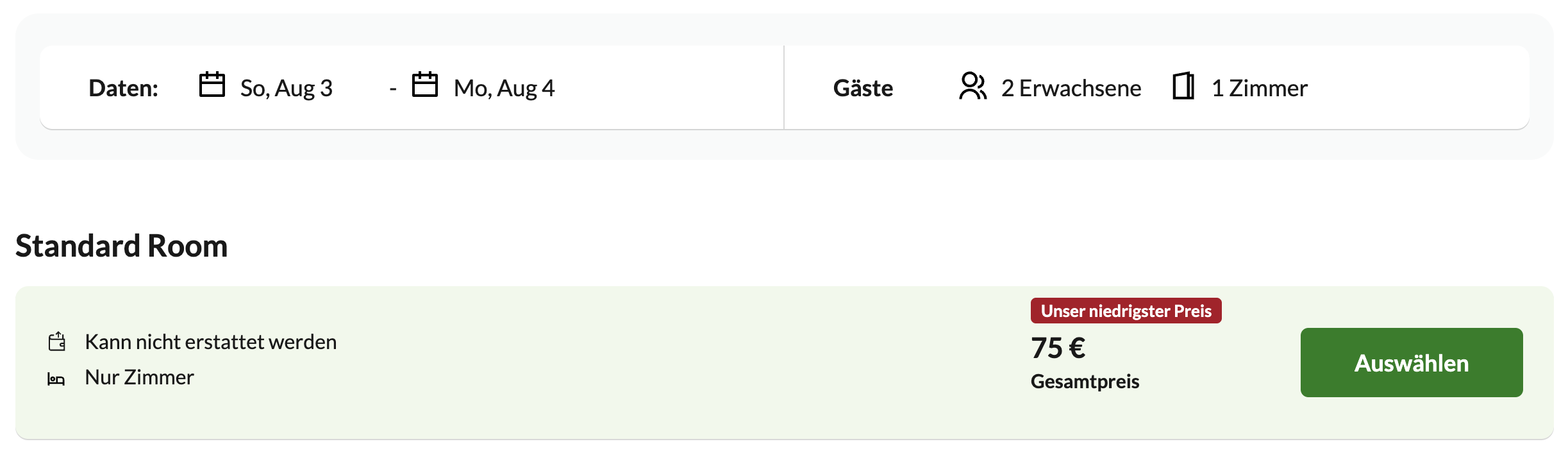Click the non-refundable wallet icon
1568x462 pixels.
[57, 341]
